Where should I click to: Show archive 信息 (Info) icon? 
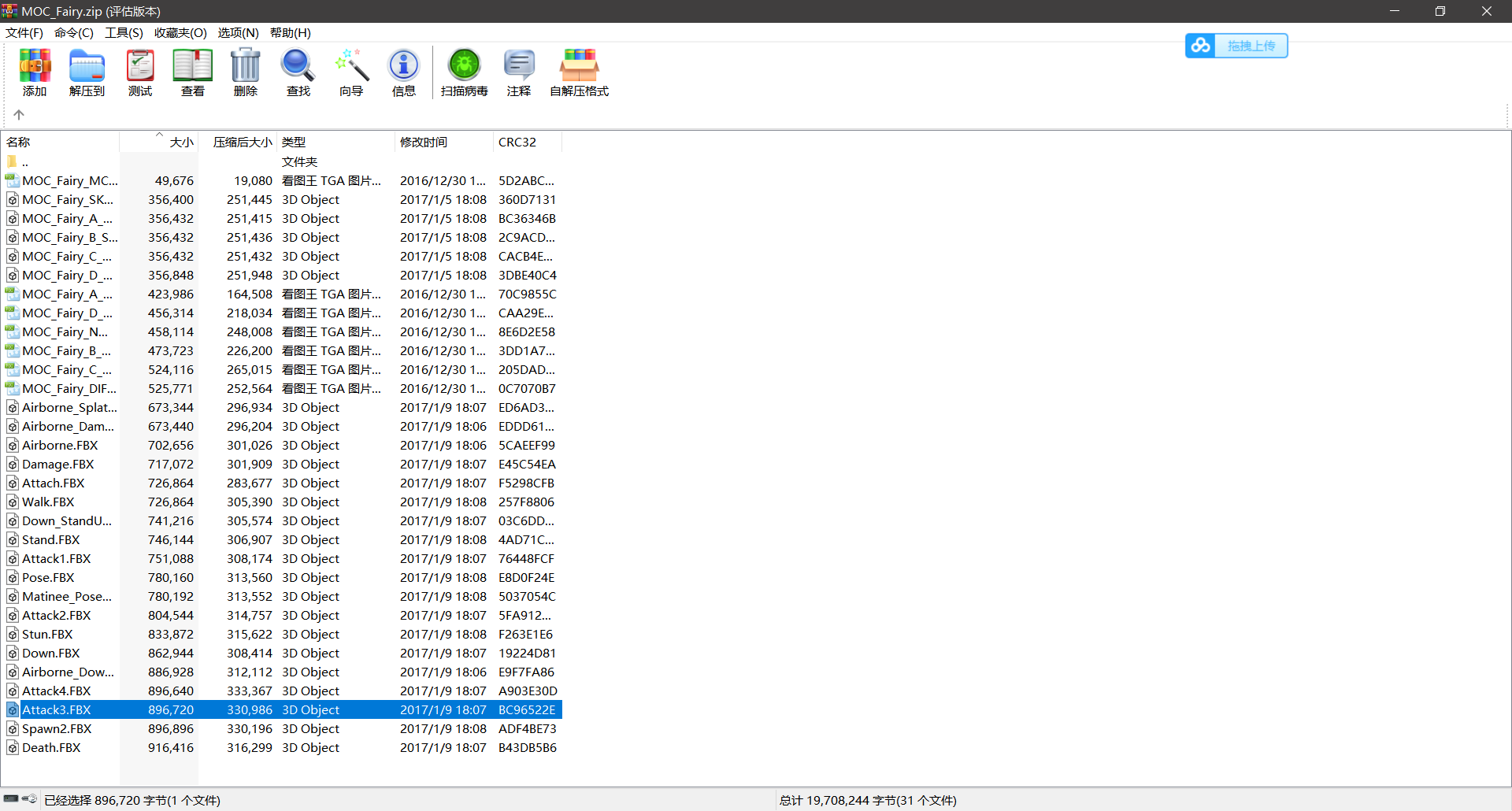(404, 72)
